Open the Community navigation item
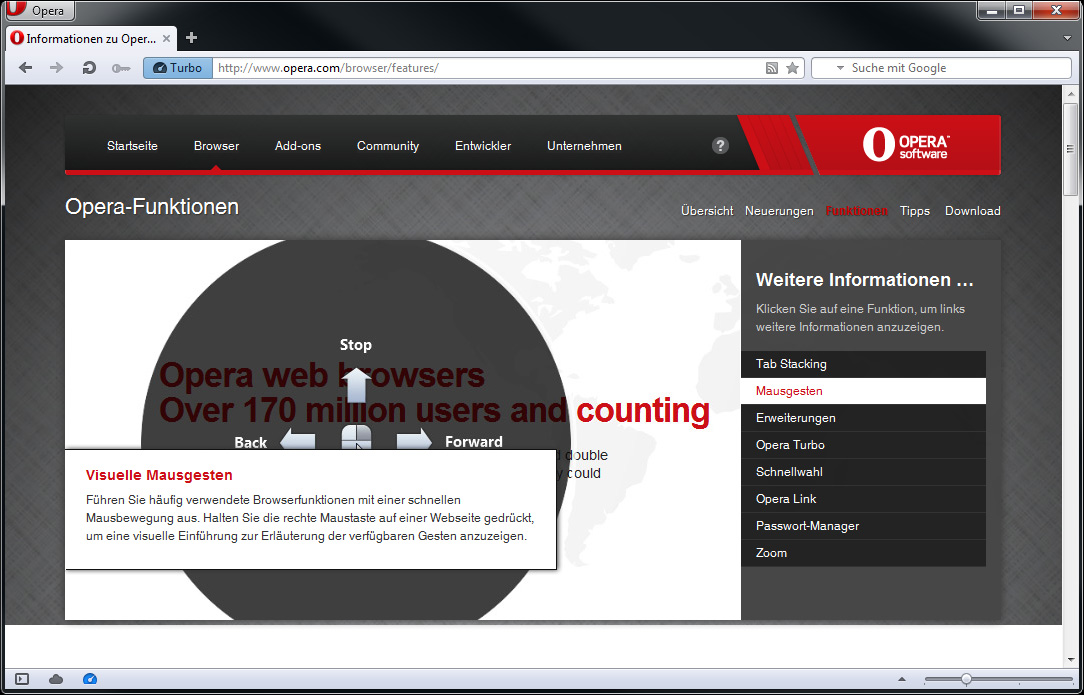This screenshot has width=1084, height=695. (x=388, y=146)
